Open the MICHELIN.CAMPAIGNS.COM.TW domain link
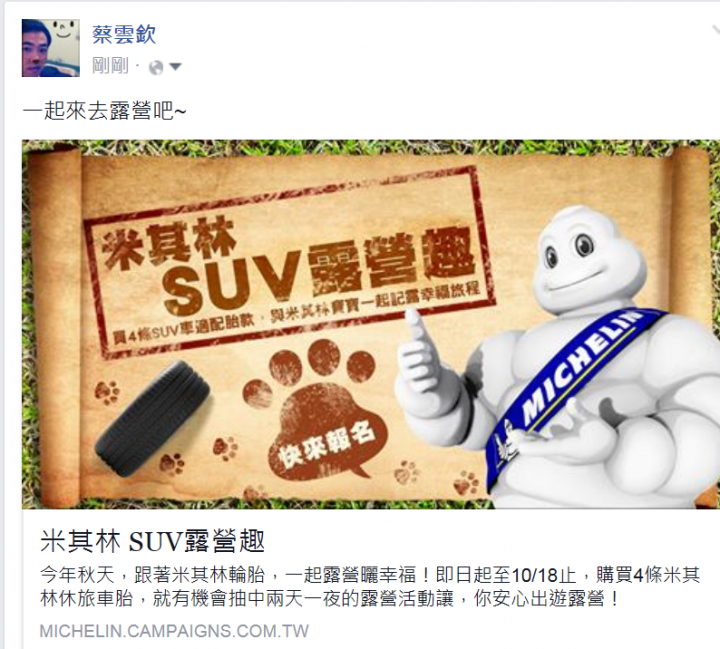 click(174, 631)
